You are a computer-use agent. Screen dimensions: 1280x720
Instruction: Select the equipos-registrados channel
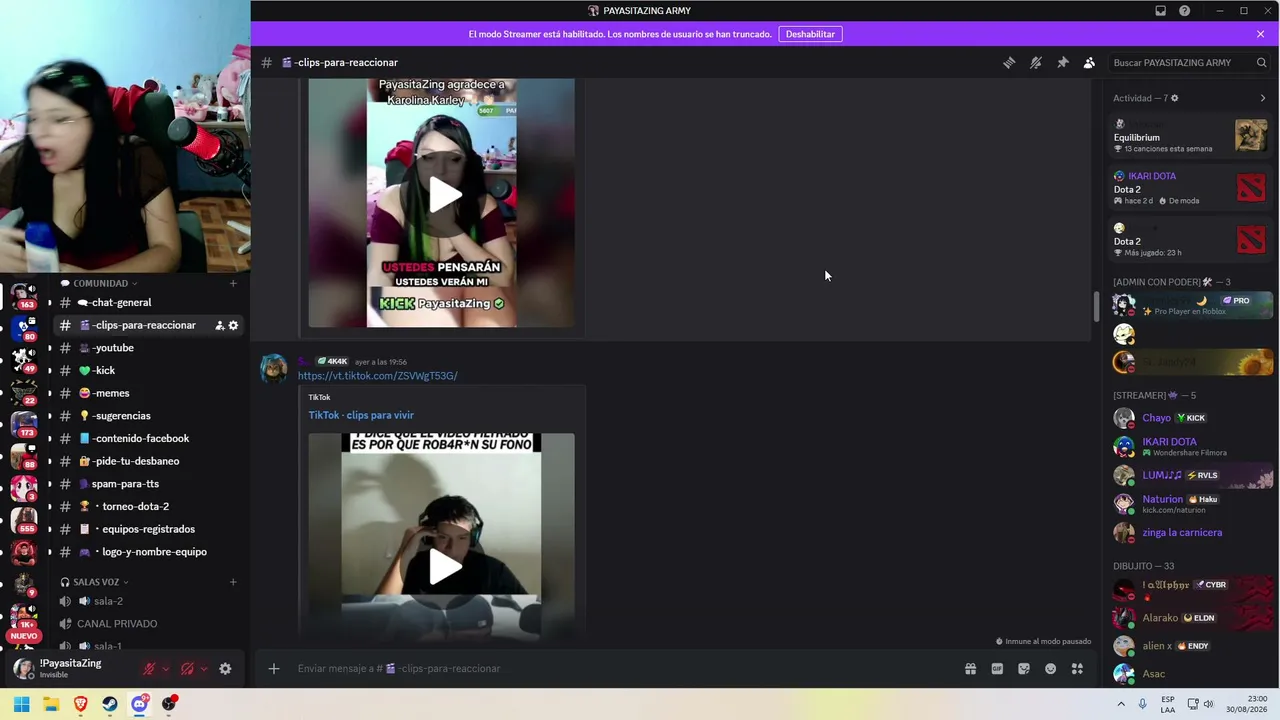[148, 529]
